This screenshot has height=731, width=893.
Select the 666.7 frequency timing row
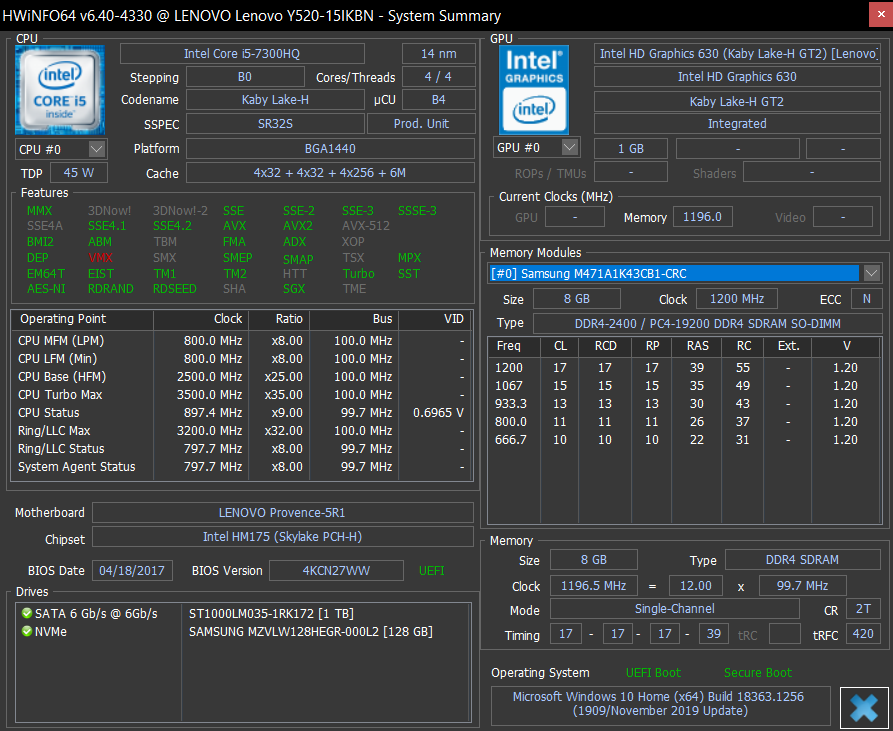click(685, 440)
